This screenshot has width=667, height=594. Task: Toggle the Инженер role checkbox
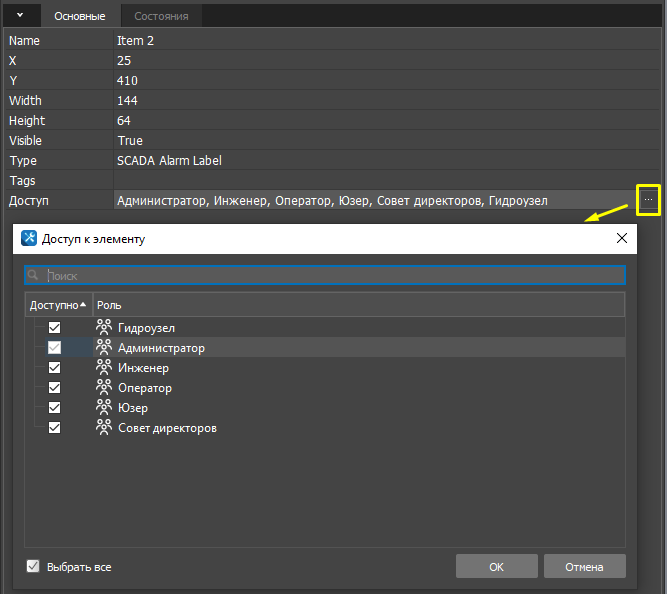[x=55, y=368]
